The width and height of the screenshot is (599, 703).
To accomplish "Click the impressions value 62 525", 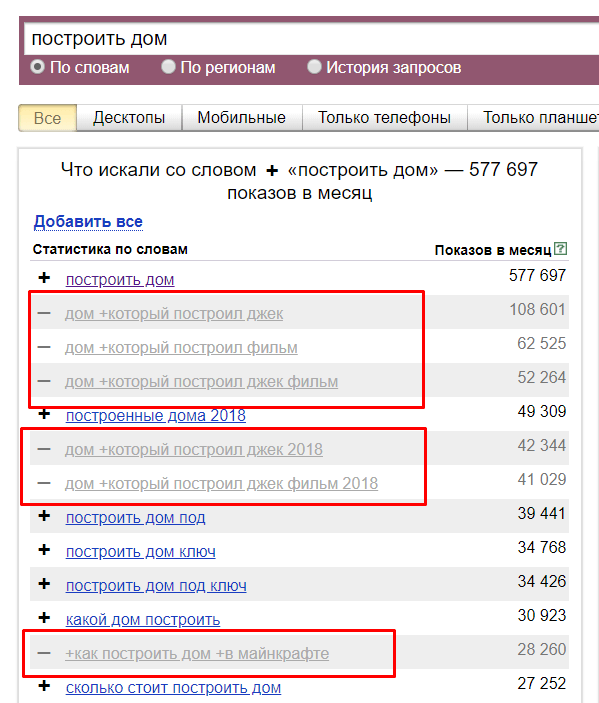I will tap(541, 343).
